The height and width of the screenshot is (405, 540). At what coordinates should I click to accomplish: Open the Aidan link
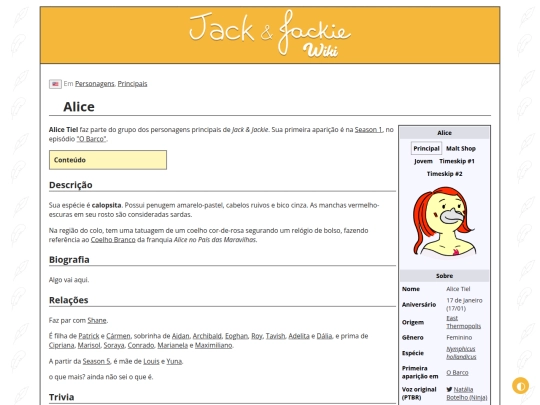pos(180,336)
